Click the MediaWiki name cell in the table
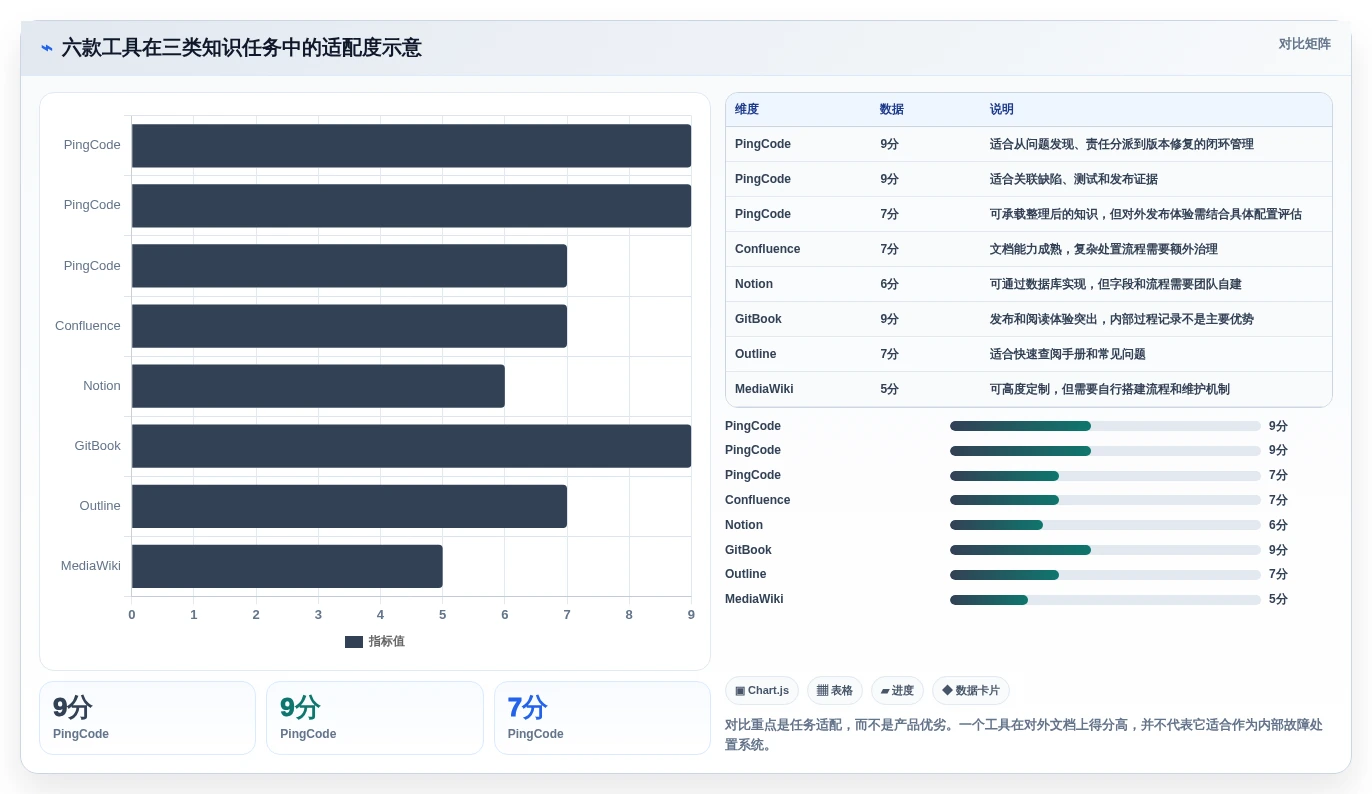The height and width of the screenshot is (794, 1372). tap(764, 389)
